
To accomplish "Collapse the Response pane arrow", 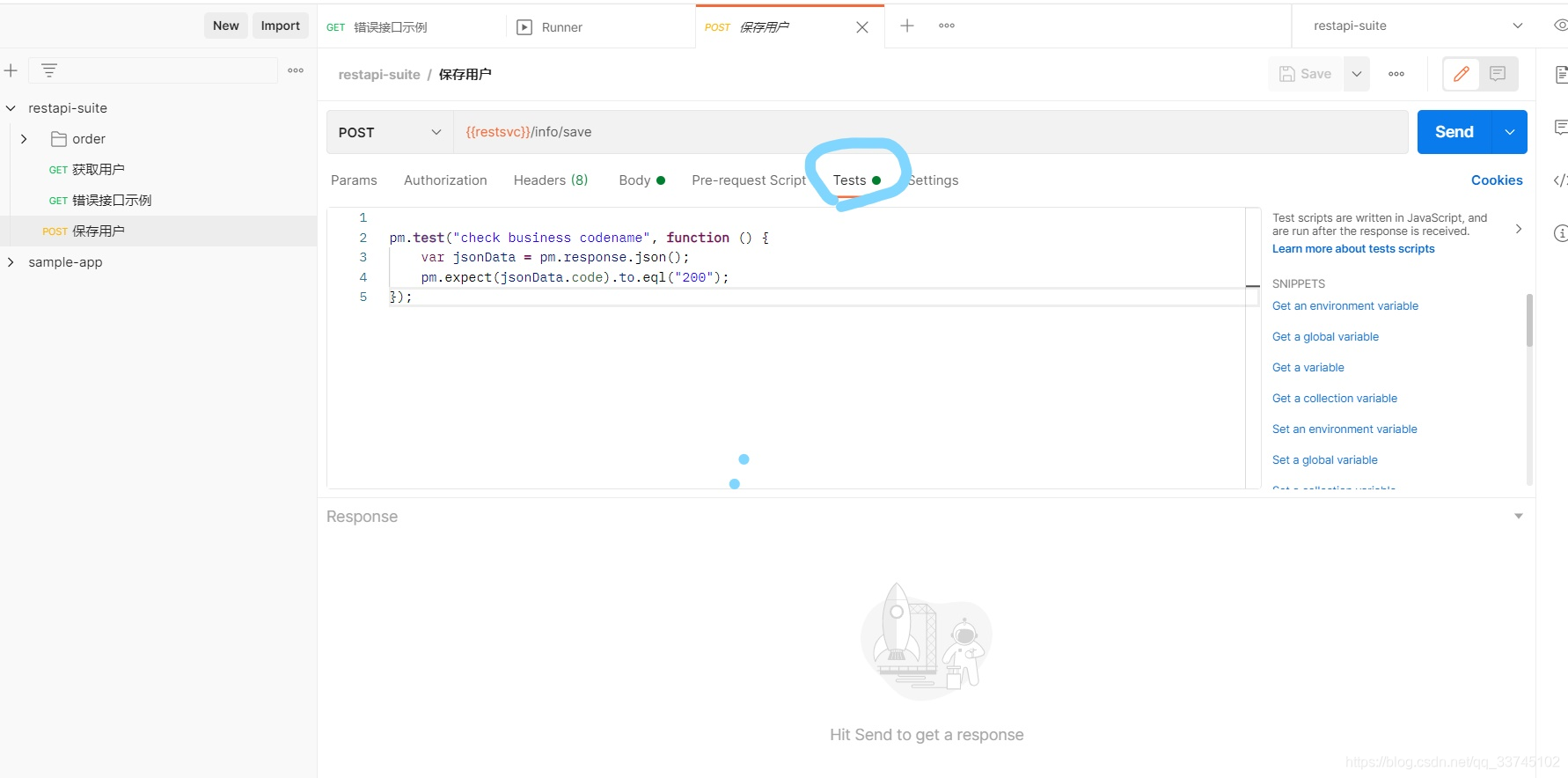I will (1519, 517).
